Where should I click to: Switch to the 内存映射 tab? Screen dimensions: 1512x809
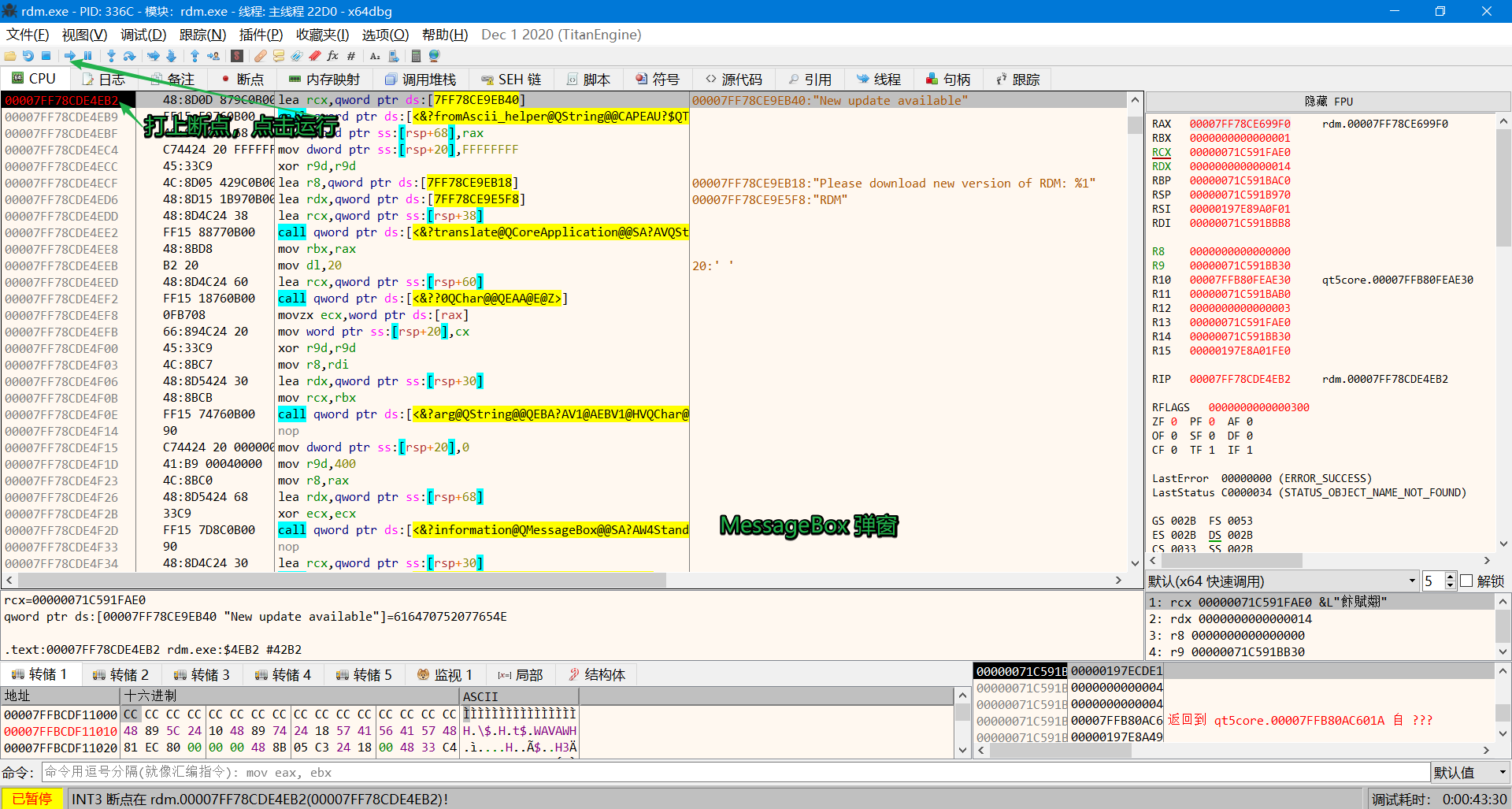click(x=324, y=80)
